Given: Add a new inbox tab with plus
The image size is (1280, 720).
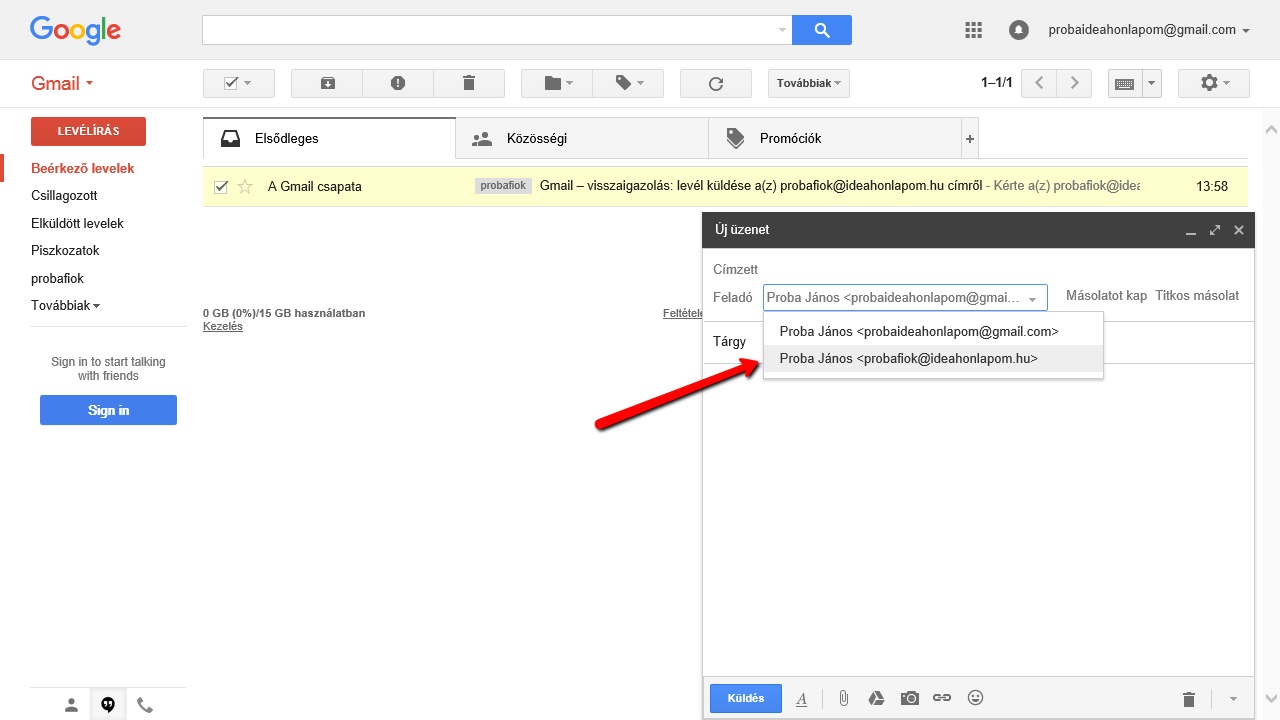Looking at the screenshot, I should [x=969, y=139].
